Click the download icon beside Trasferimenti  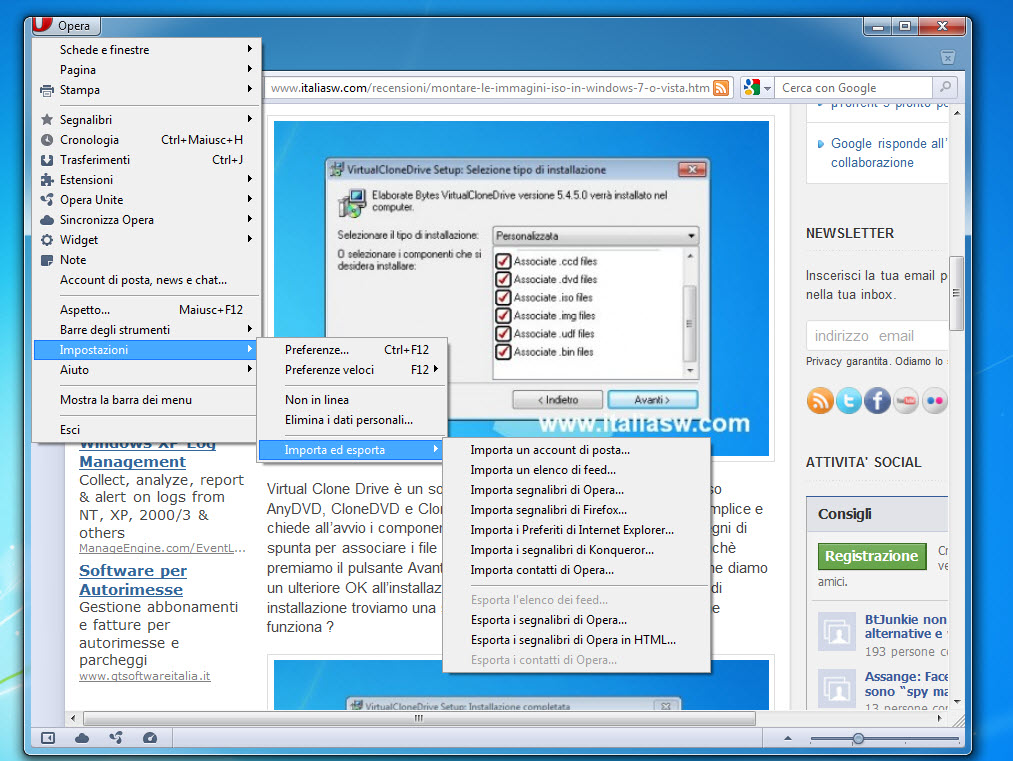click(x=47, y=160)
